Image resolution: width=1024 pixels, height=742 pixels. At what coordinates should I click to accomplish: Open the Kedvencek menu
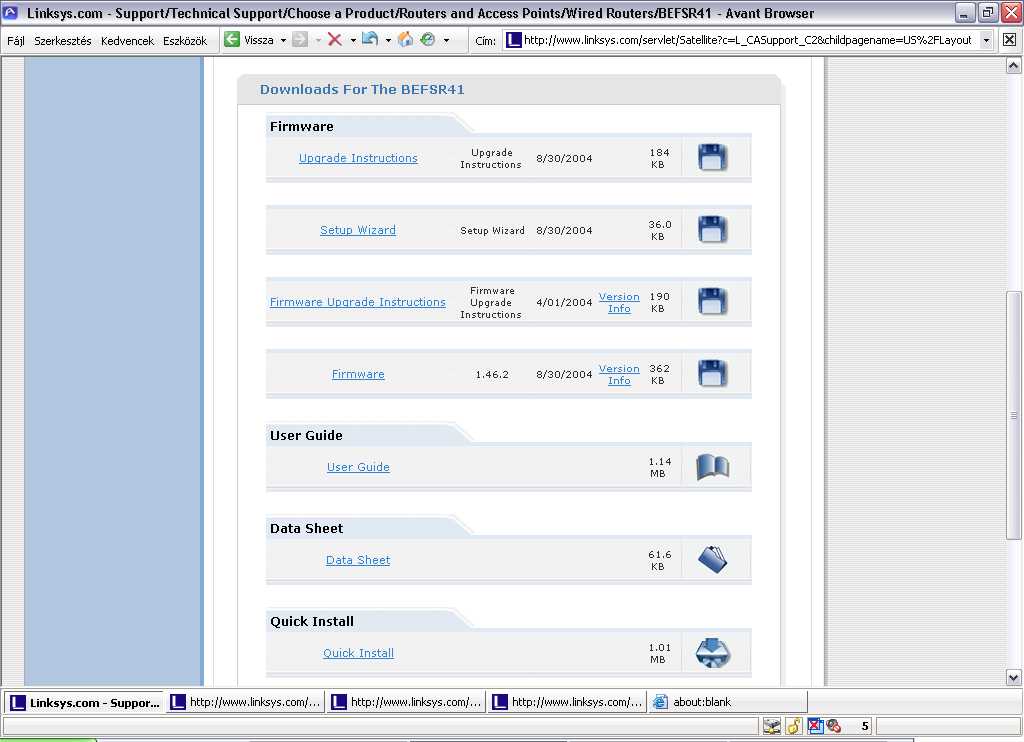(x=127, y=41)
